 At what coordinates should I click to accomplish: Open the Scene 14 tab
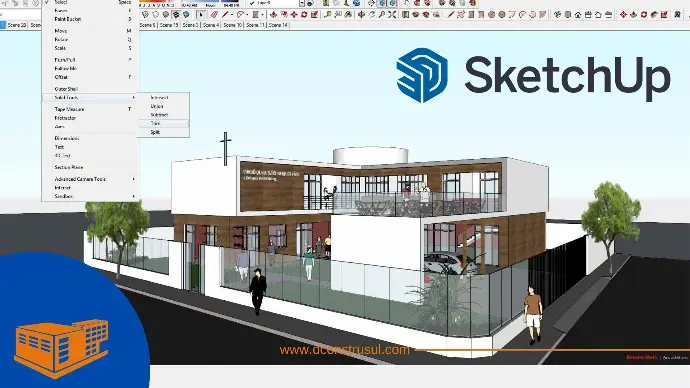click(278, 25)
